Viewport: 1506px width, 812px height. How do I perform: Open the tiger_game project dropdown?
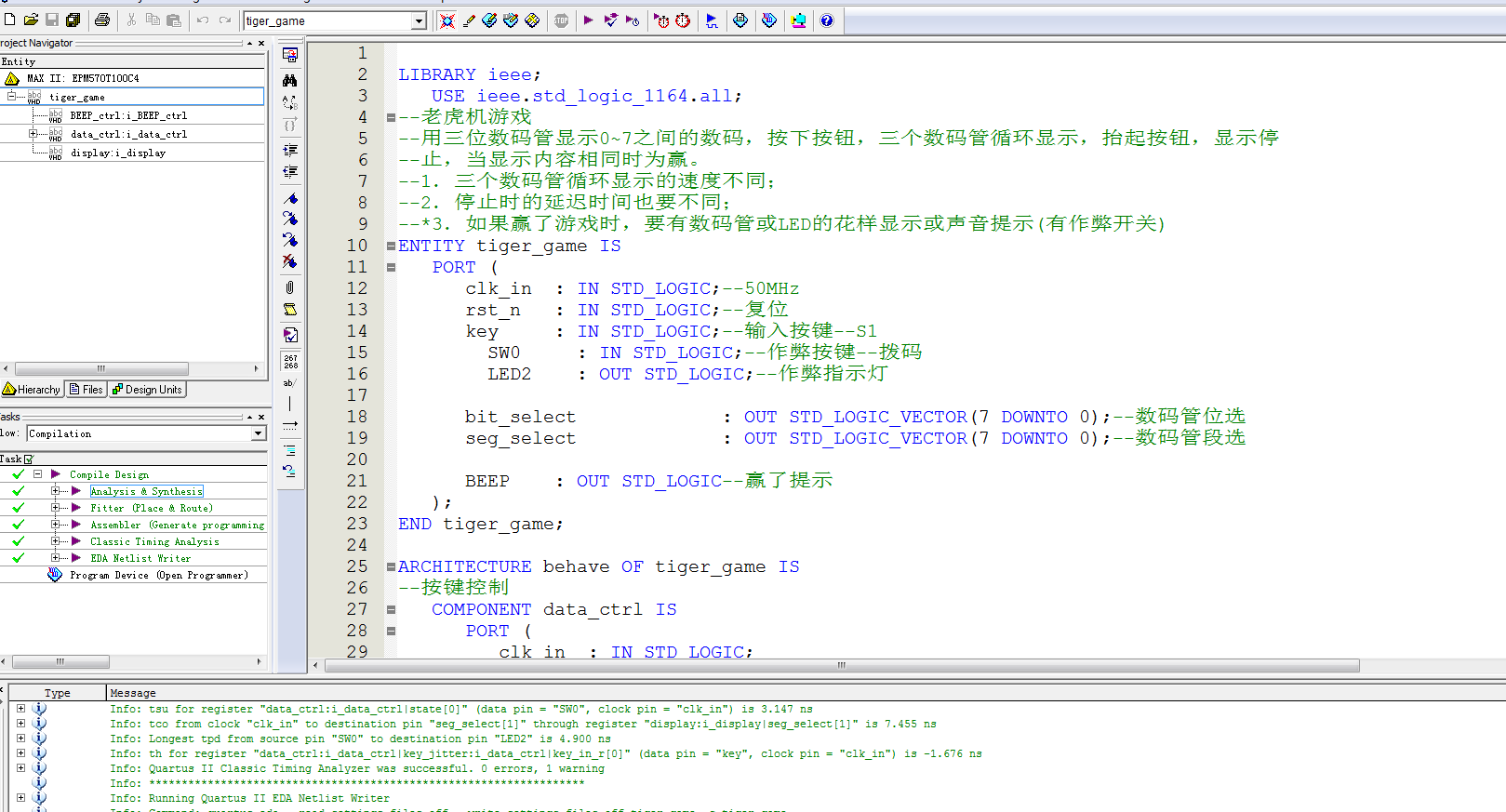419,20
